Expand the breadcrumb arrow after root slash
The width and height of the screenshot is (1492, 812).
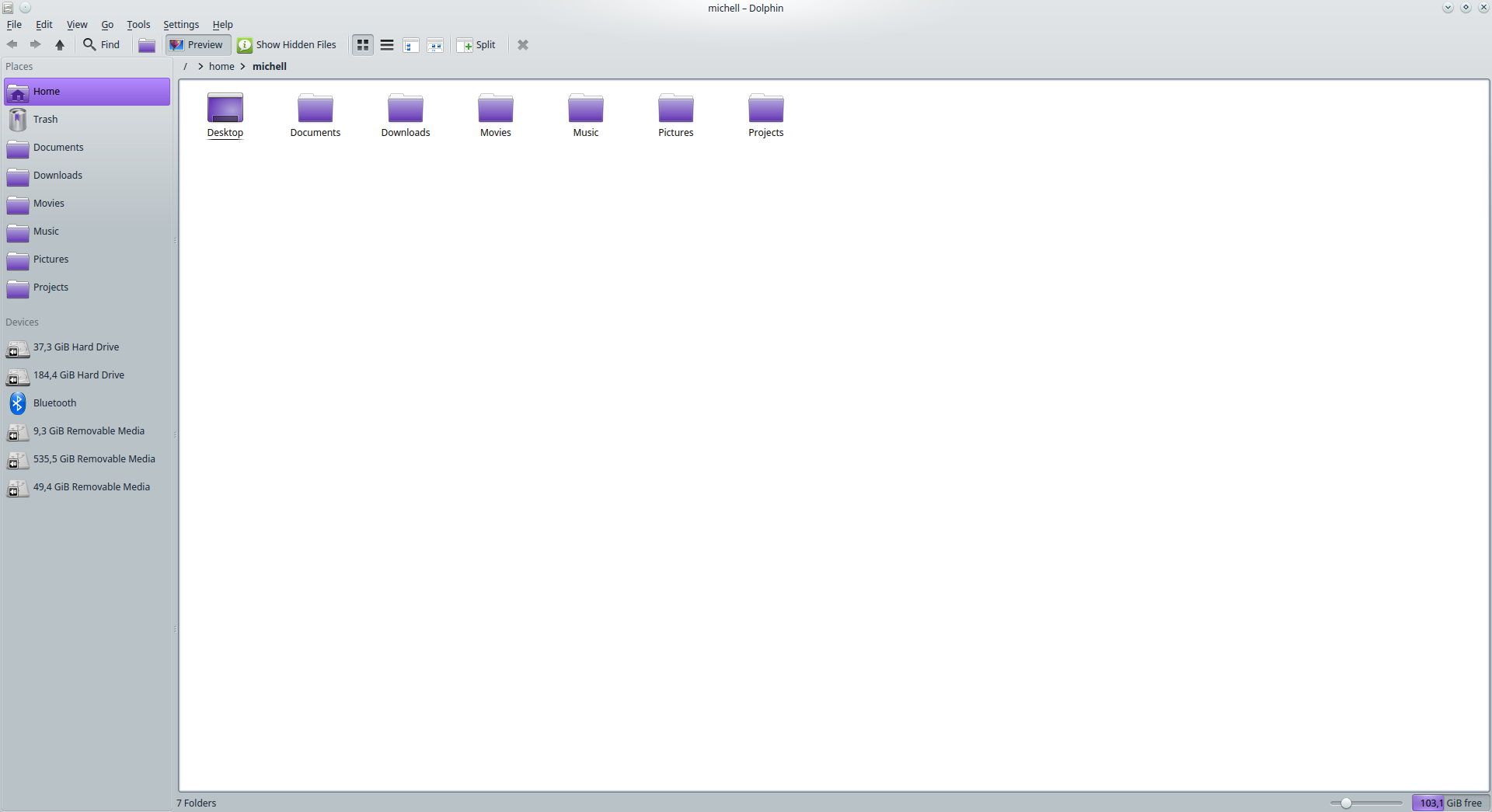click(200, 67)
